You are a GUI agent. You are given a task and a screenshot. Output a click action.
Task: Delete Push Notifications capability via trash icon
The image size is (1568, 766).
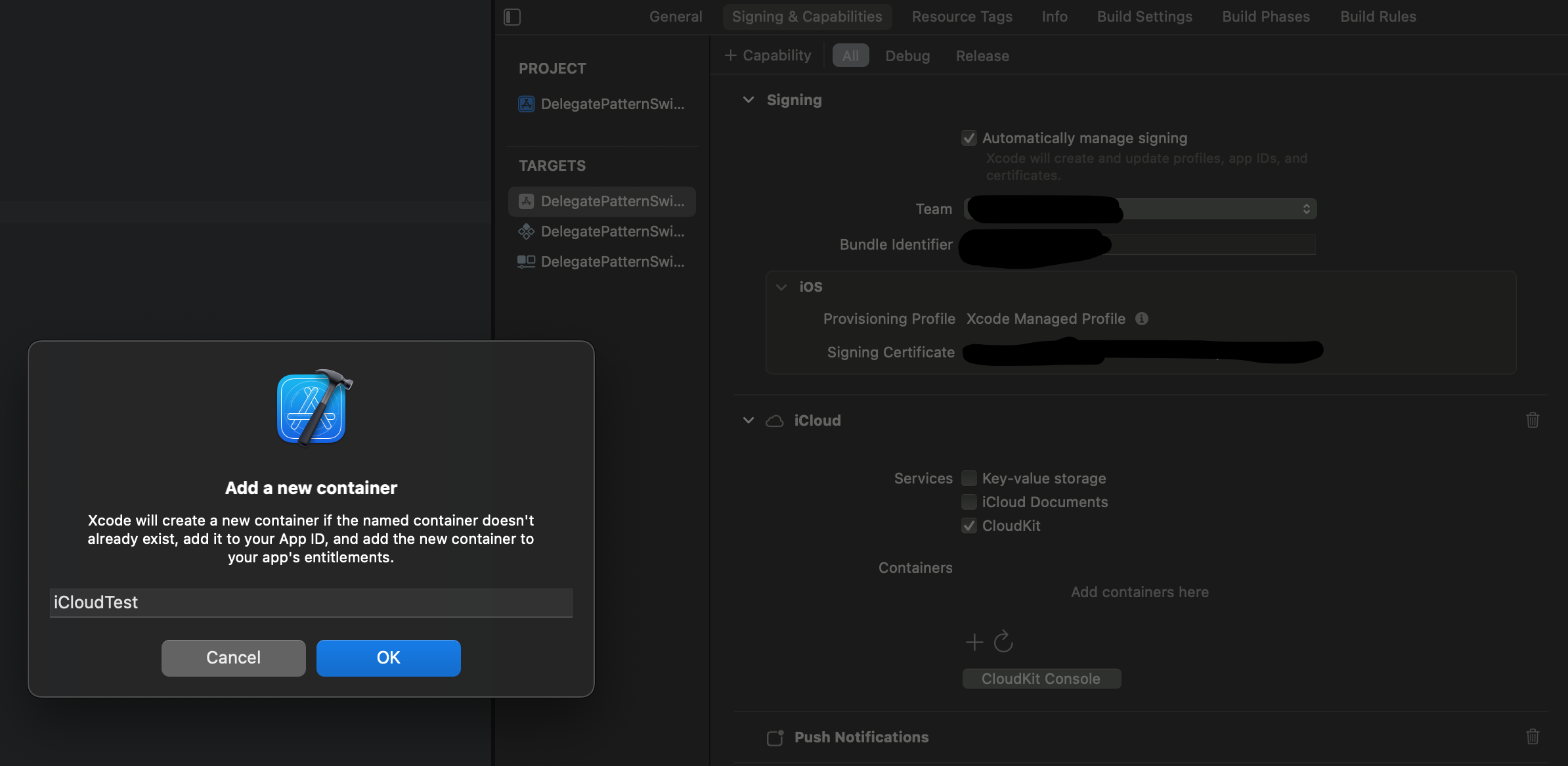coord(1533,736)
